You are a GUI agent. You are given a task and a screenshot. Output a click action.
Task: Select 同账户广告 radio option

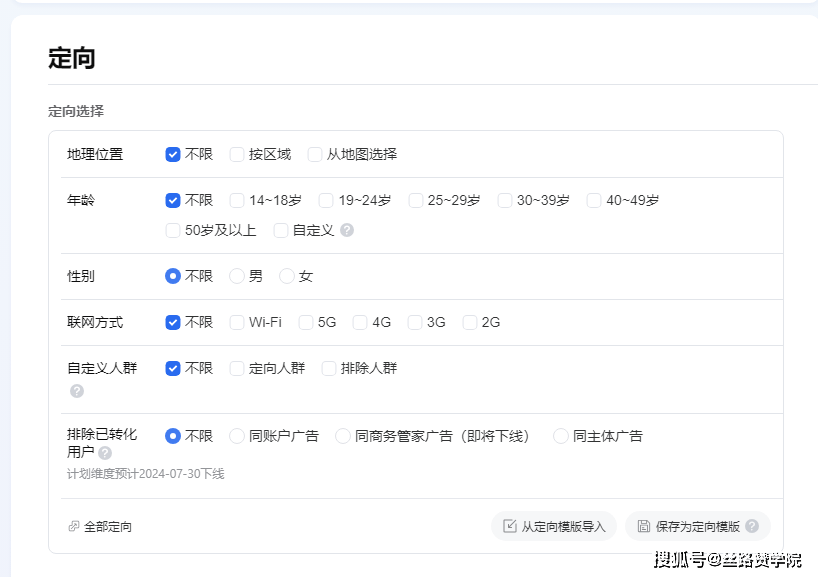tap(237, 436)
